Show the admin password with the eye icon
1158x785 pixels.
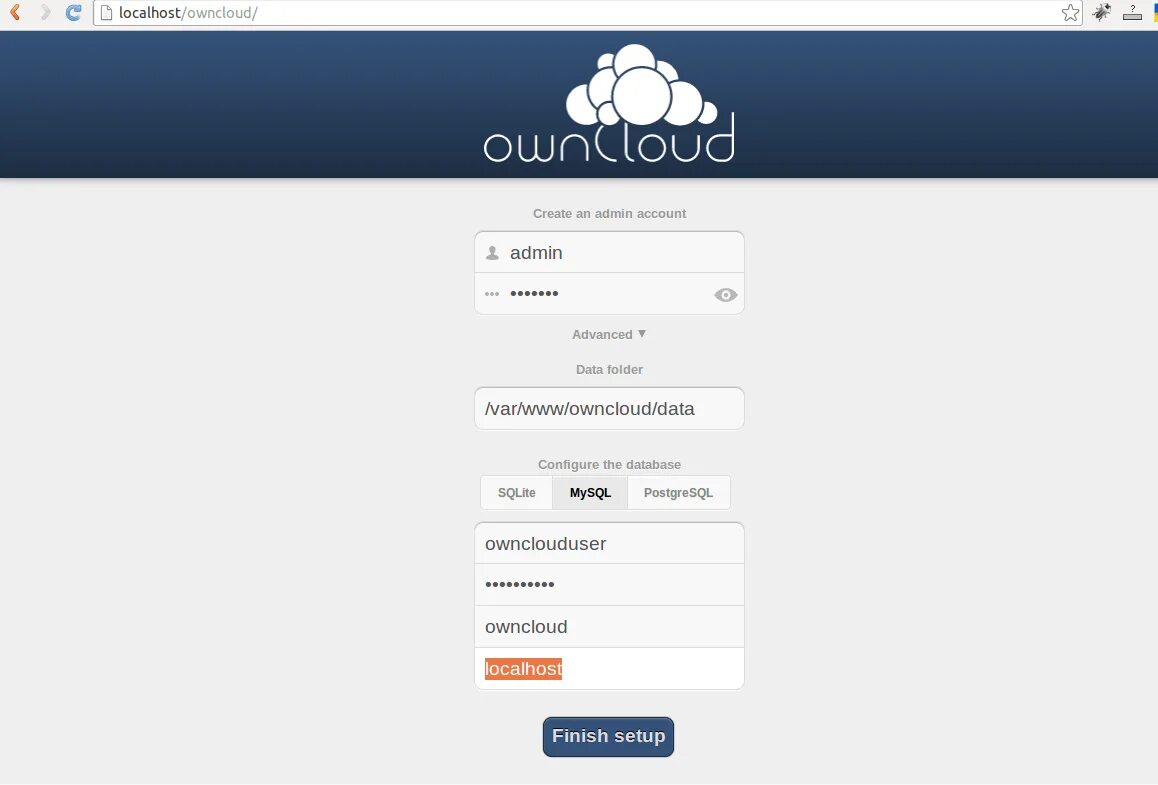tap(725, 295)
